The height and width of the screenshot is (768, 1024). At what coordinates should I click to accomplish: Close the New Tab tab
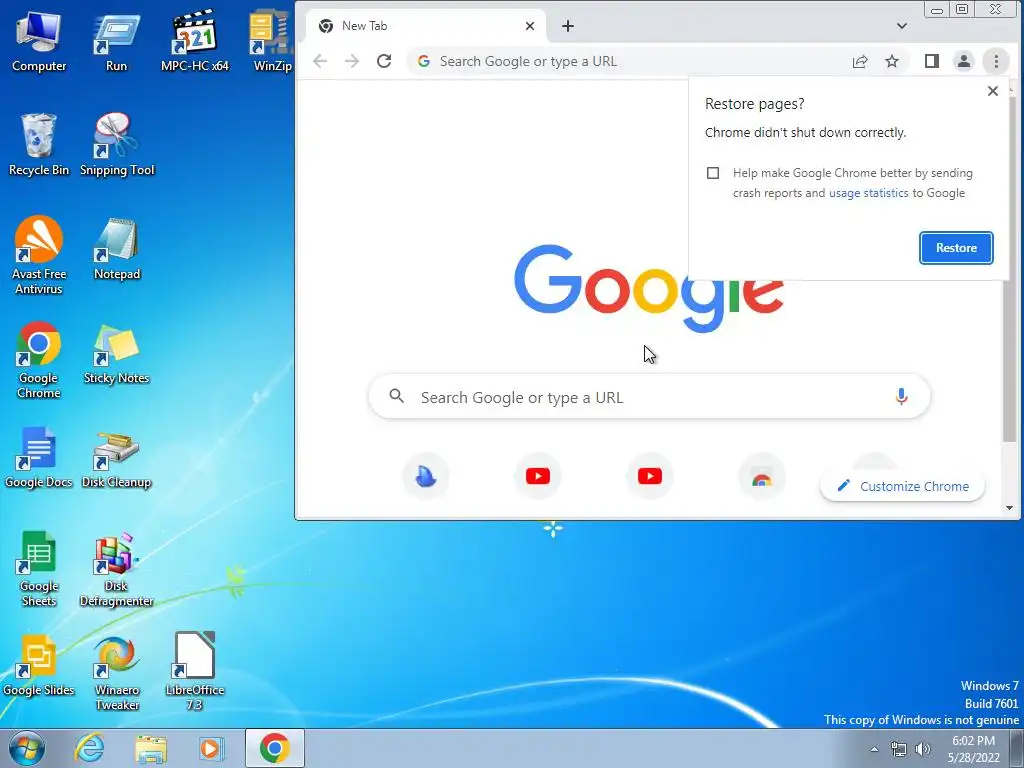(530, 26)
